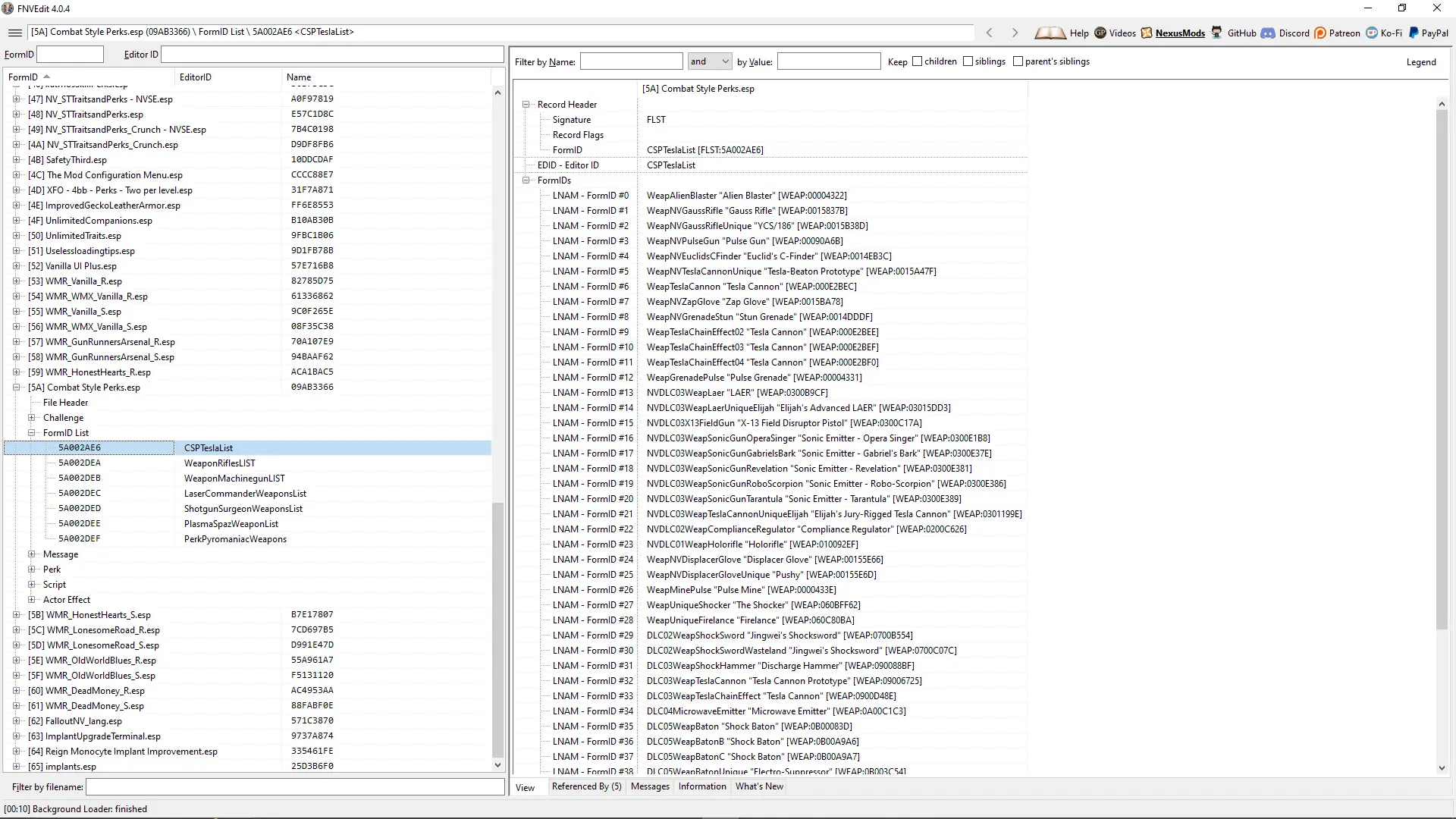1456x819 pixels.
Task: Expand the Challenge group
Action: tap(32, 418)
